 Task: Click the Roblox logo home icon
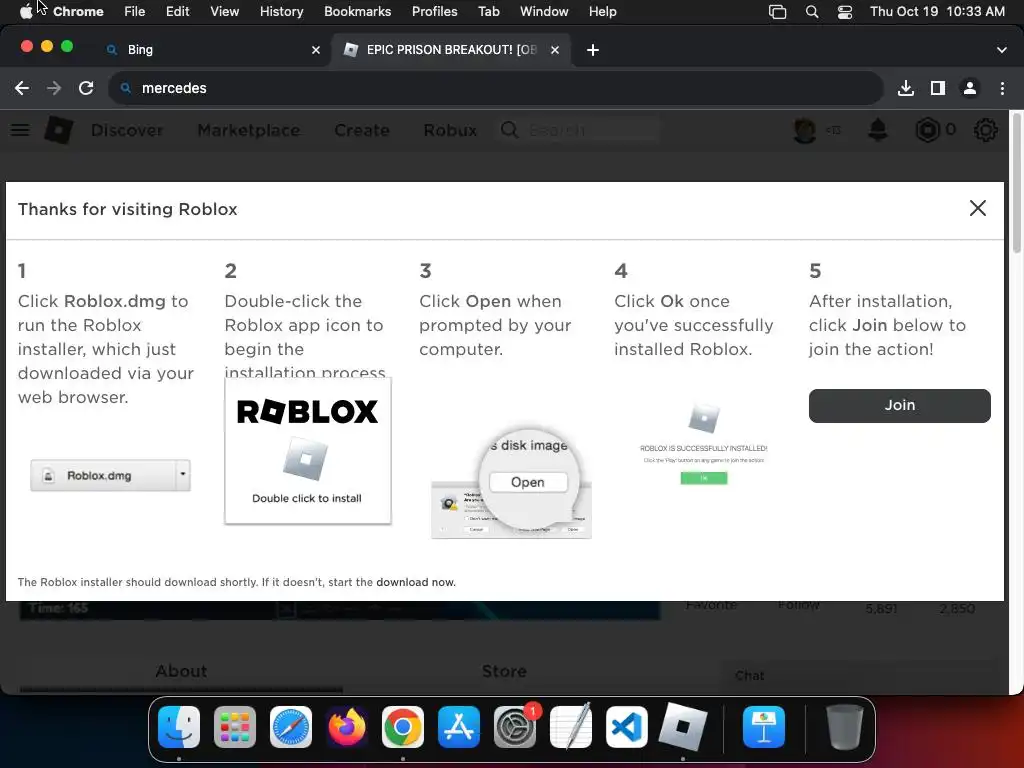tap(58, 130)
